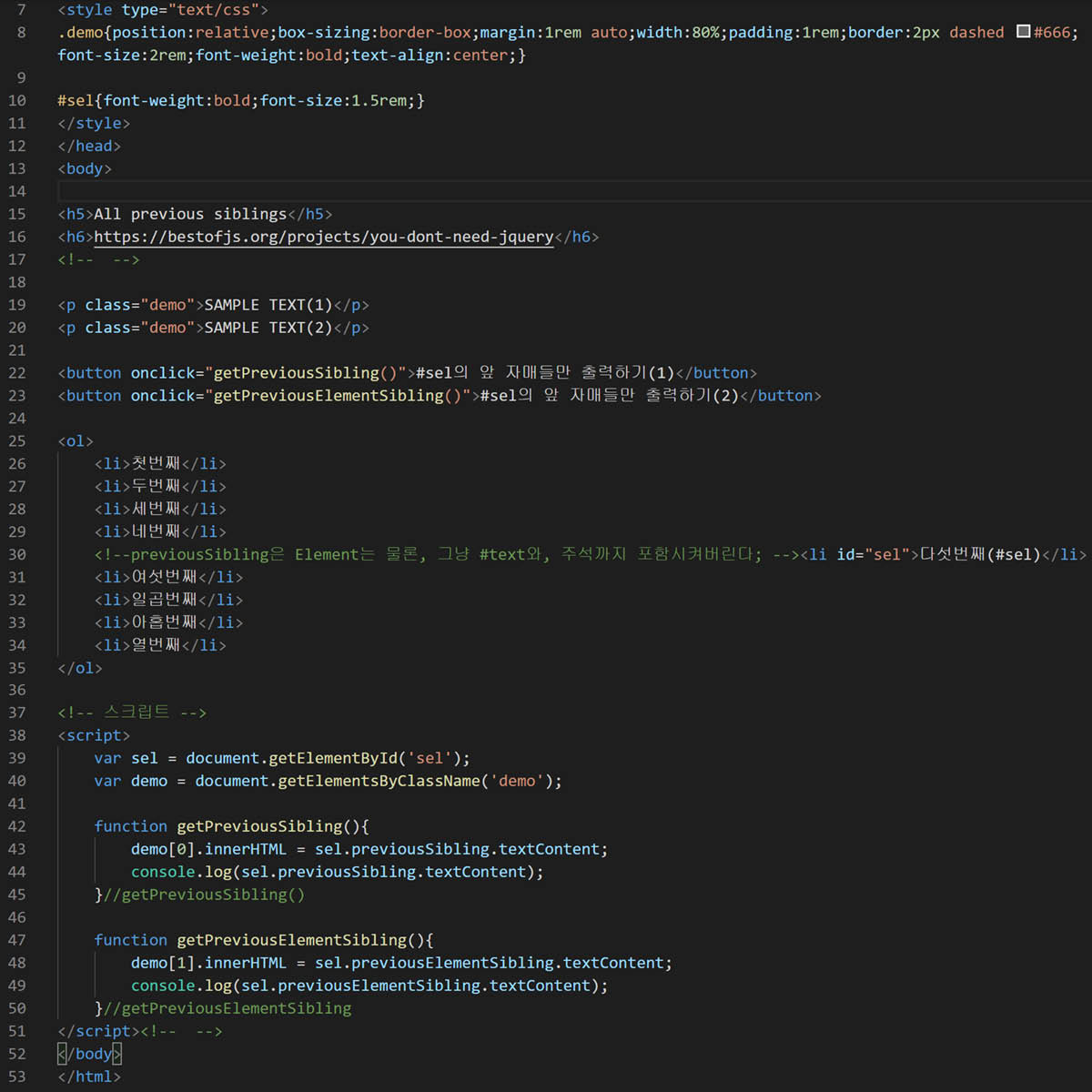The image size is (1092, 1092).
Task: Click the "text-align:center" declaration
Action: coord(430,55)
